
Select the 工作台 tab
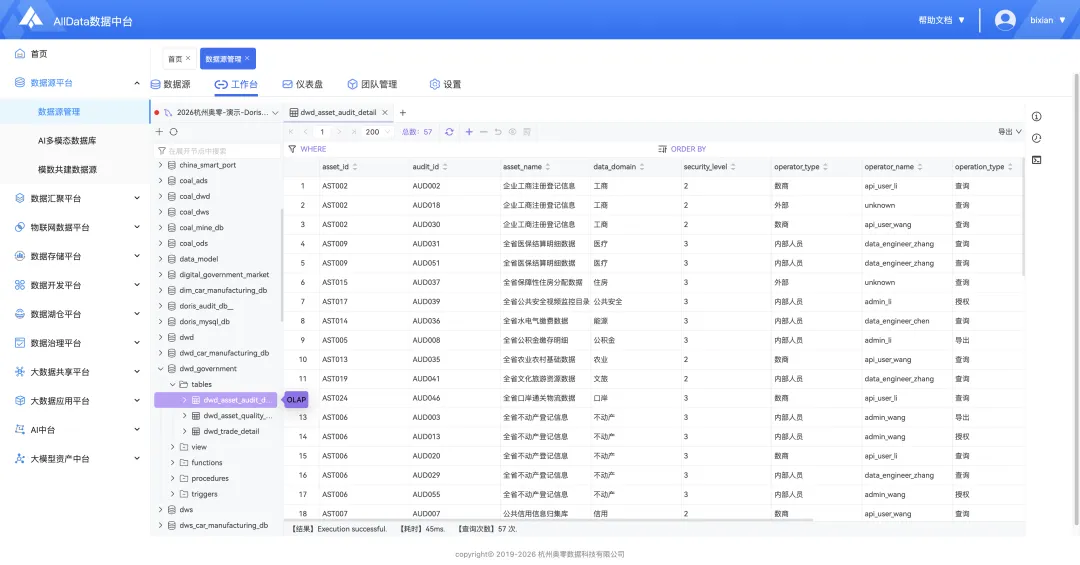[x=236, y=84]
